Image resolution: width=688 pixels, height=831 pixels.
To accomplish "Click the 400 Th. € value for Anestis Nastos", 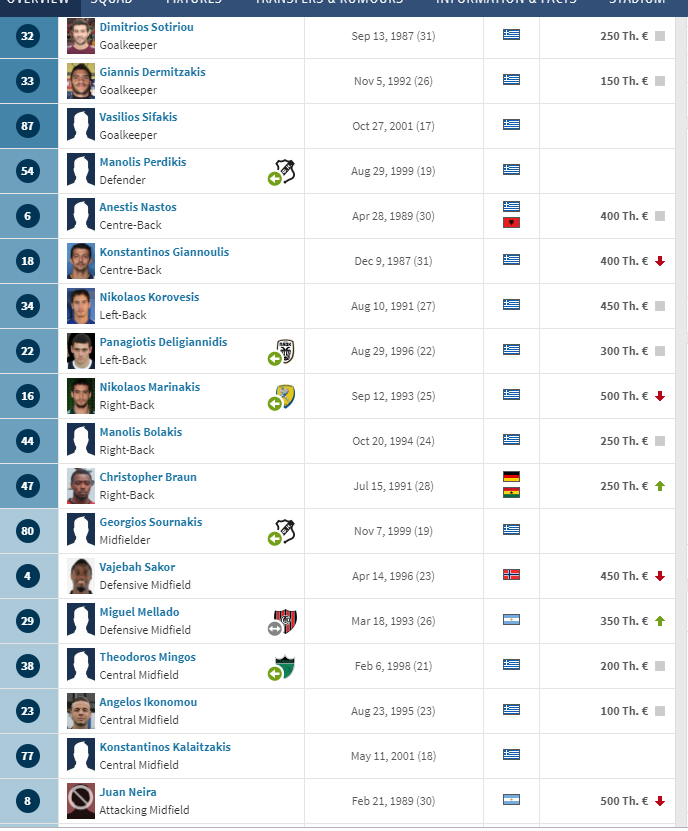I will 624,216.
